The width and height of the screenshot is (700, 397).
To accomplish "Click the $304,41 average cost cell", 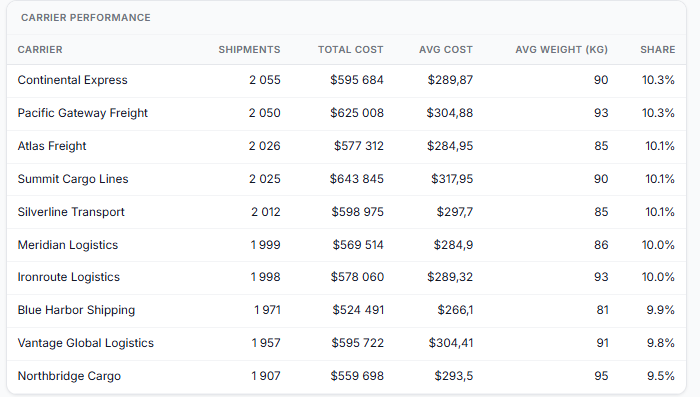I will (451, 343).
